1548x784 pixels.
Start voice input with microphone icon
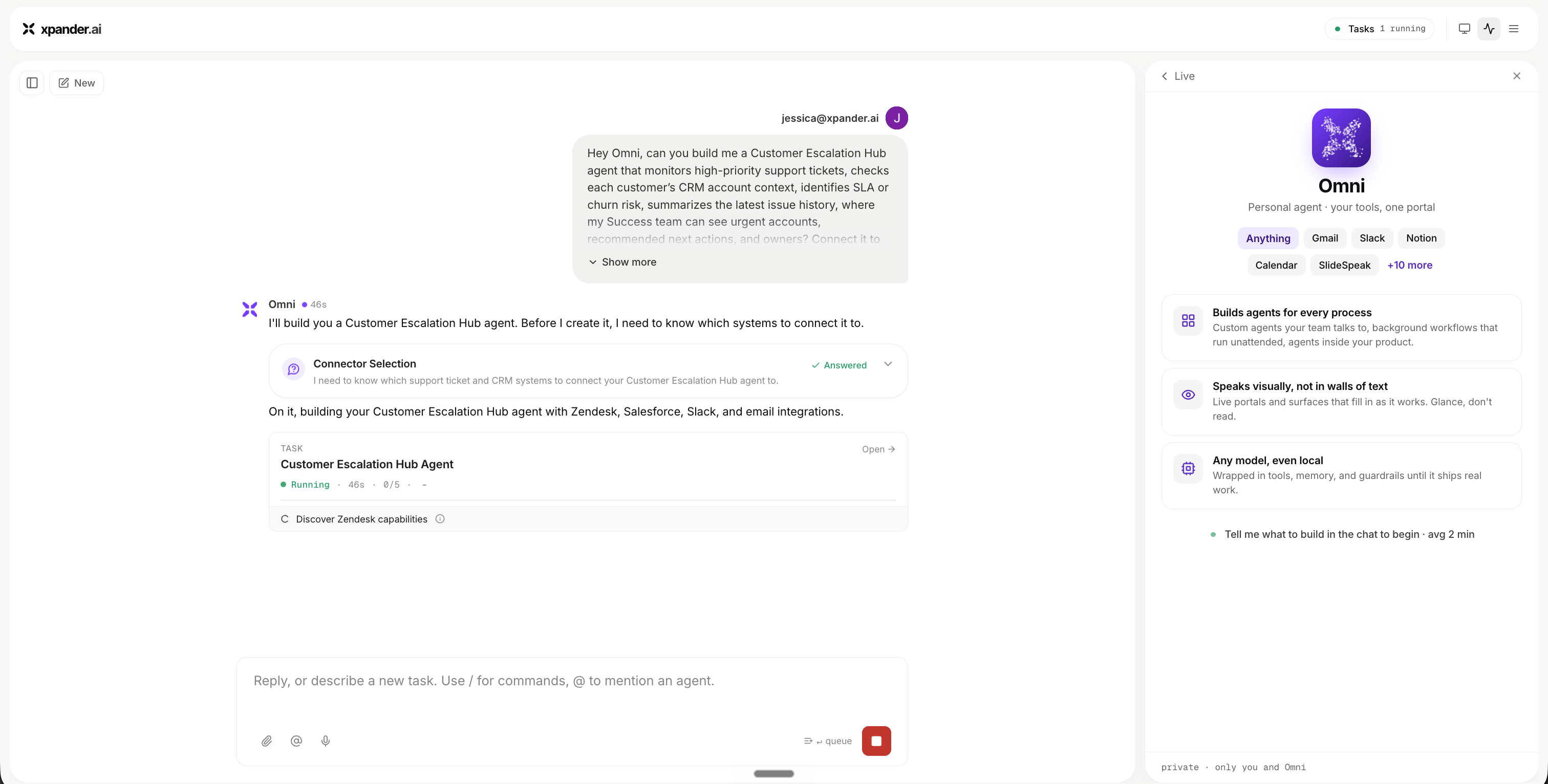[x=326, y=742]
